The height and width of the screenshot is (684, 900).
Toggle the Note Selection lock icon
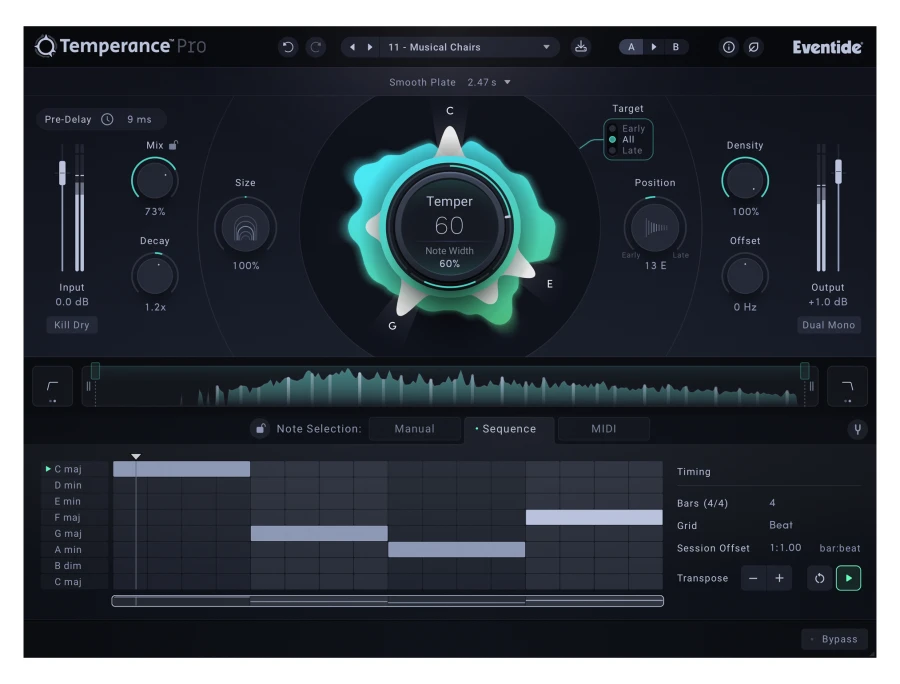(x=261, y=429)
